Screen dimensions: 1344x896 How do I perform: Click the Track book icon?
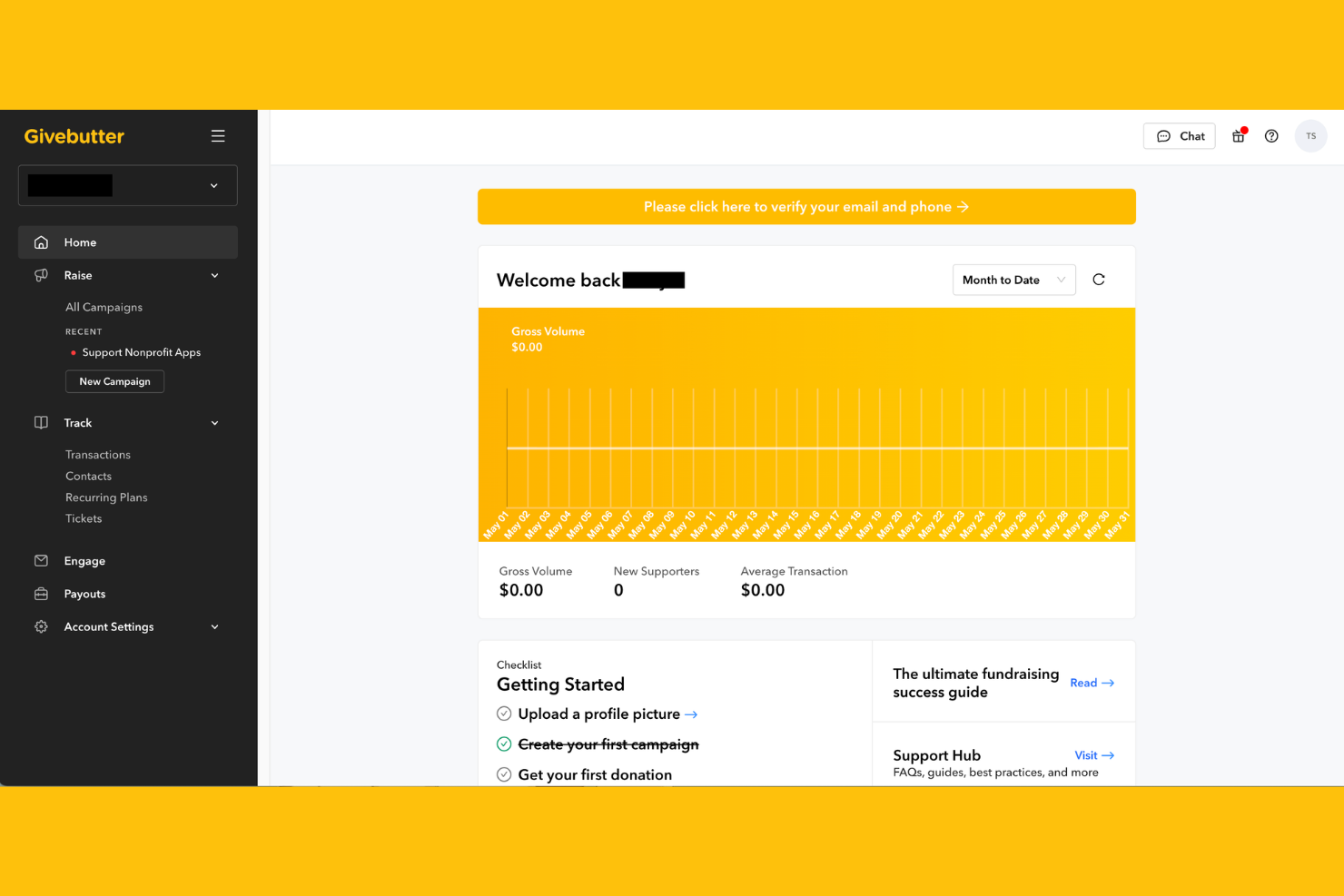click(x=41, y=423)
